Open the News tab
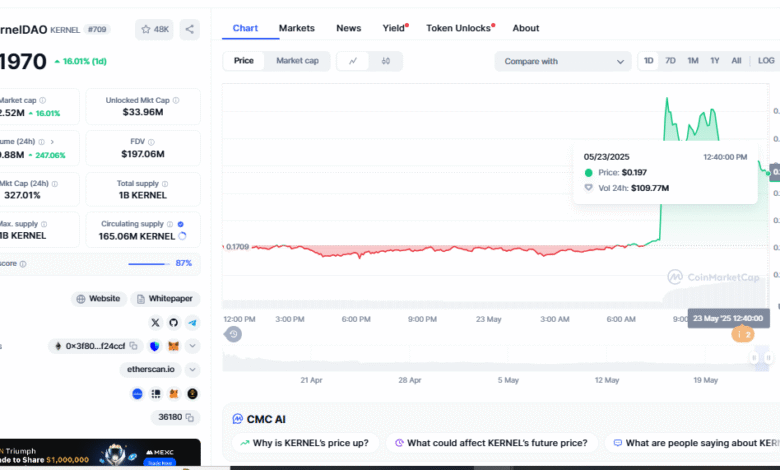Image resolution: width=780 pixels, height=470 pixels. (x=348, y=28)
